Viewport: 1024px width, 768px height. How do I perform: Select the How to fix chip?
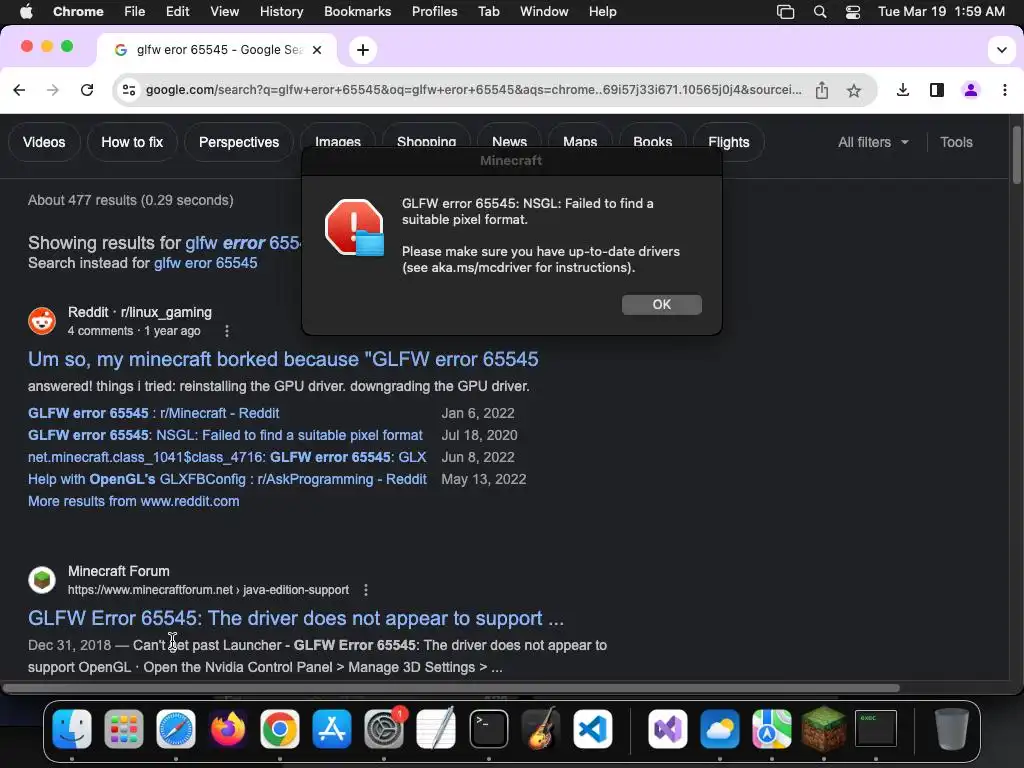[x=132, y=142]
